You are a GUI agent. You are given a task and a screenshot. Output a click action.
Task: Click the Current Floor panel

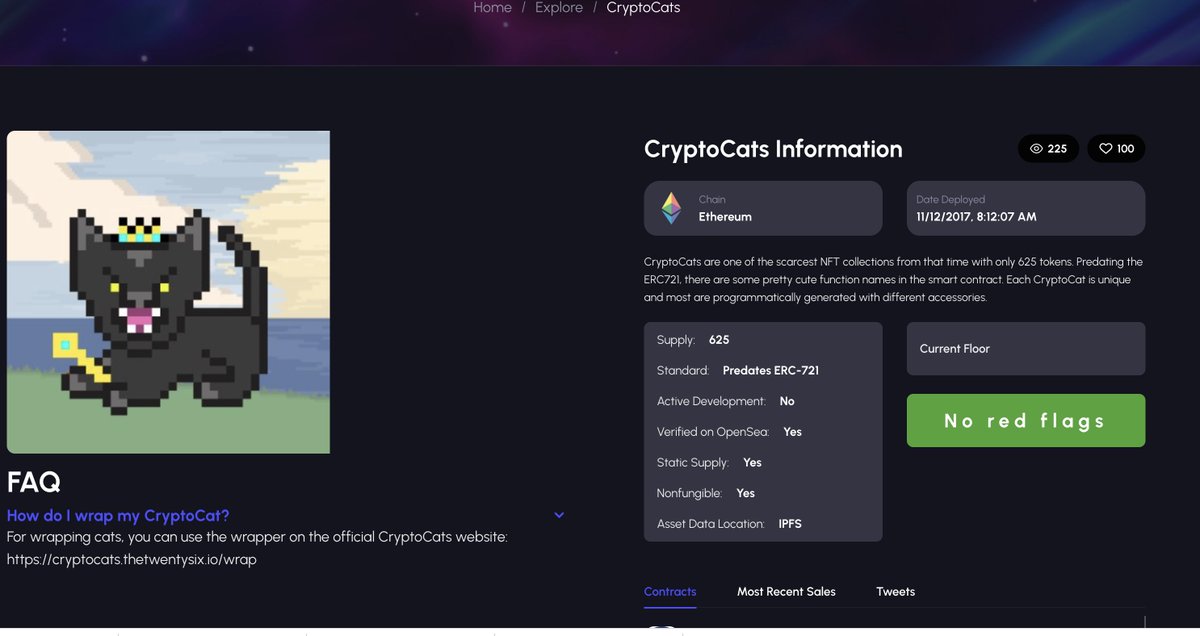pos(1026,349)
